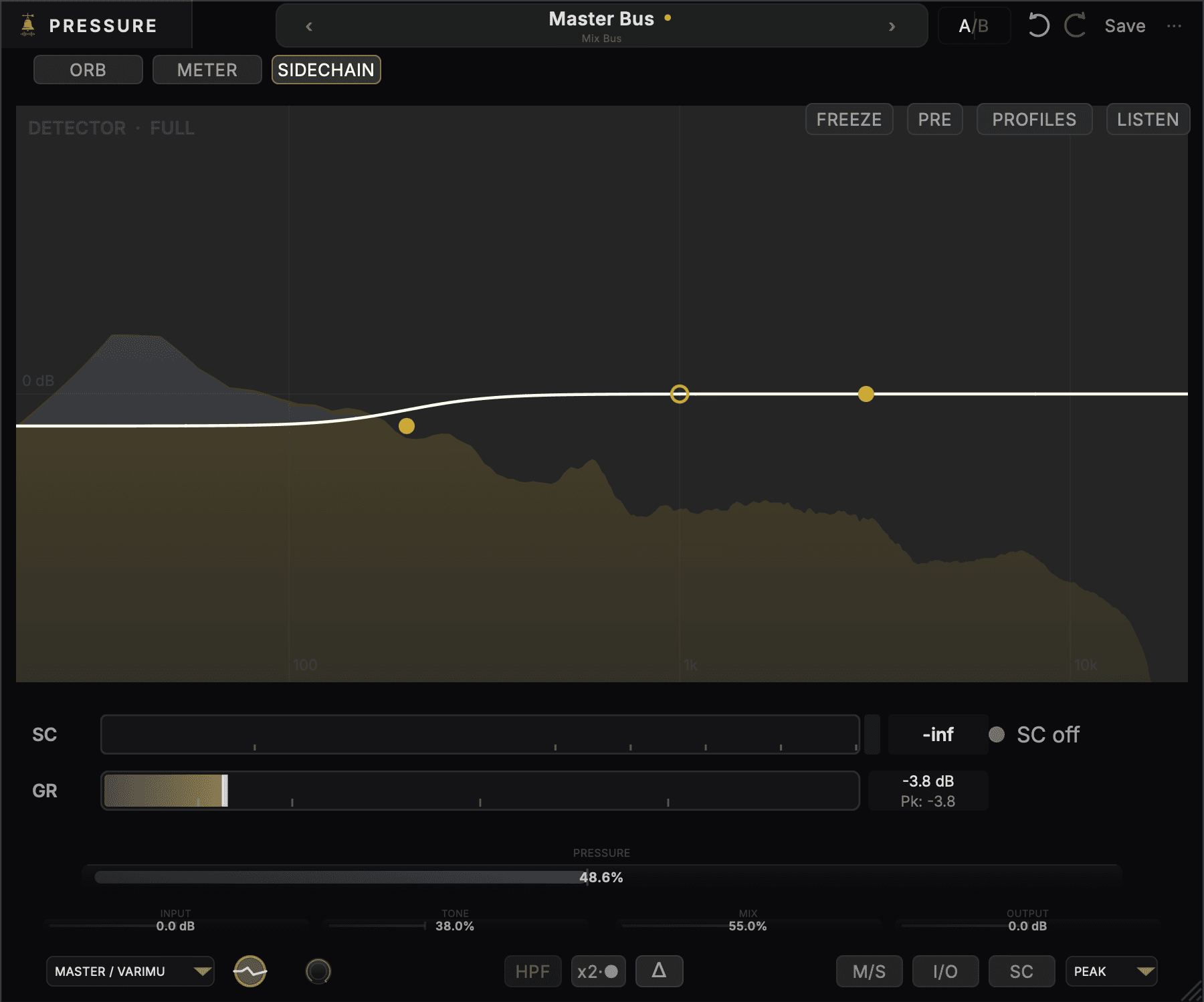Go to the next preset arrow

(892, 27)
